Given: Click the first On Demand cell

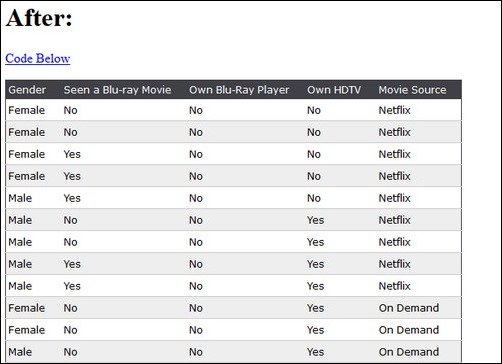Looking at the screenshot, I should pyautogui.click(x=409, y=308).
